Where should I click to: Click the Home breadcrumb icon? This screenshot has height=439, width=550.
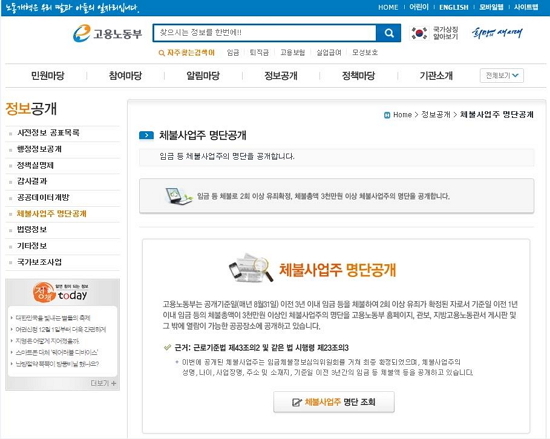click(x=387, y=115)
